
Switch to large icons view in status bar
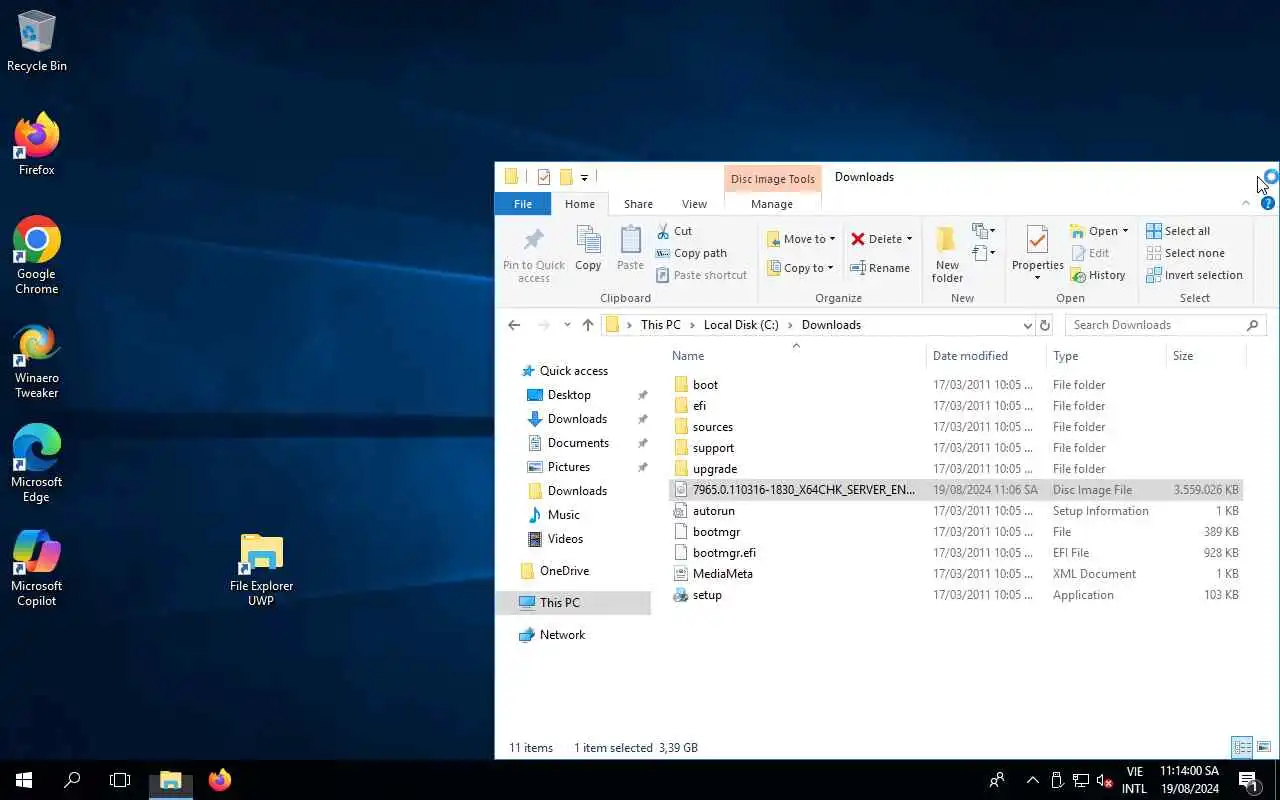[x=1264, y=747]
